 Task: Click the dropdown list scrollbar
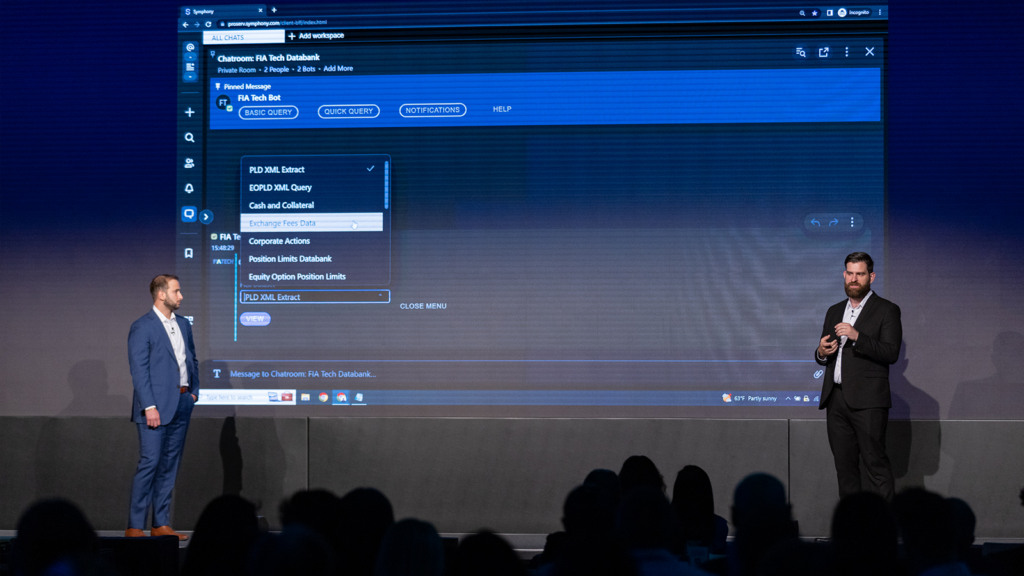click(x=387, y=185)
